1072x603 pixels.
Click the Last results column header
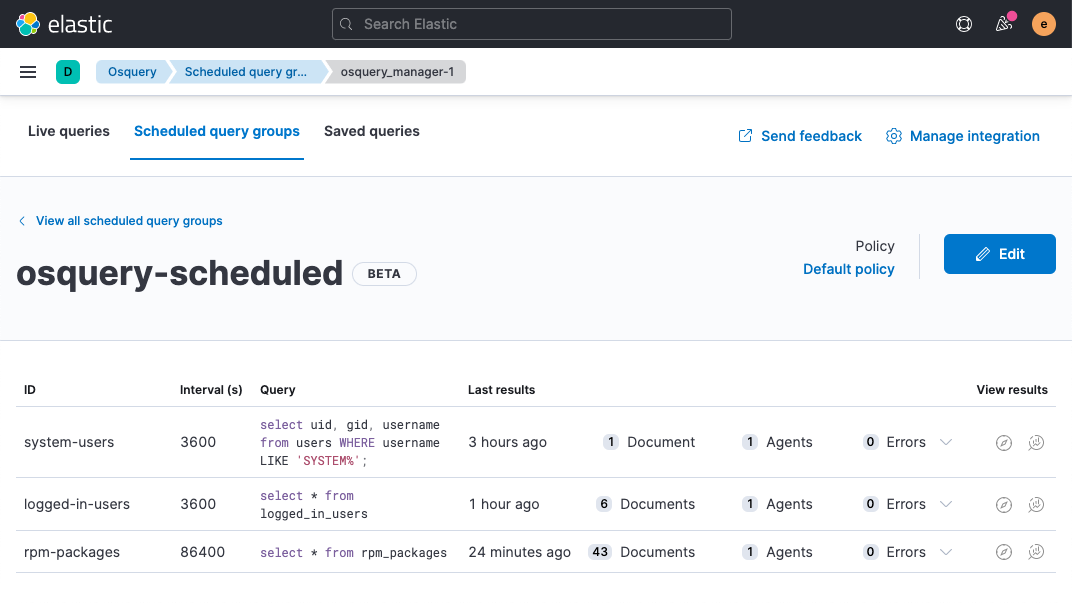[501, 390]
